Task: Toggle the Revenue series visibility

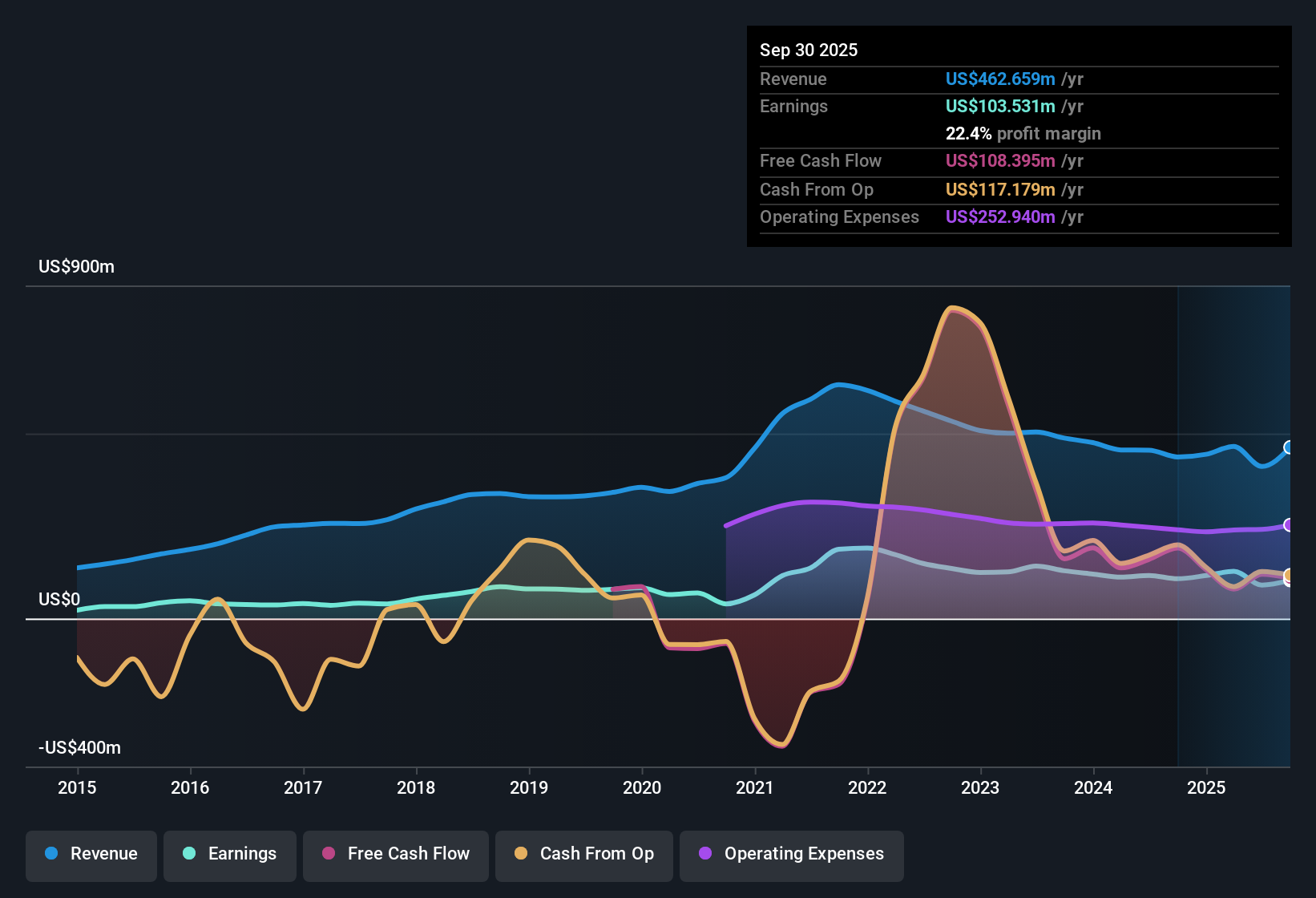Action: point(91,854)
